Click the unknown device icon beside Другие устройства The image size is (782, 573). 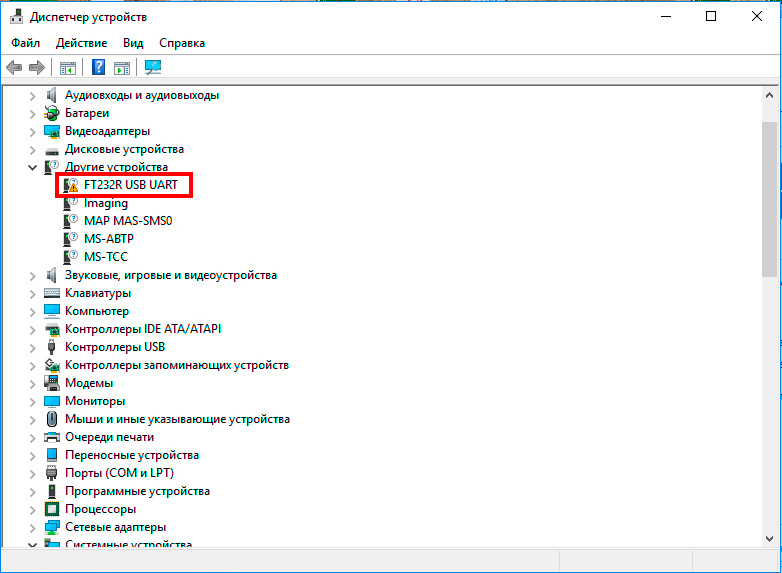pos(51,167)
